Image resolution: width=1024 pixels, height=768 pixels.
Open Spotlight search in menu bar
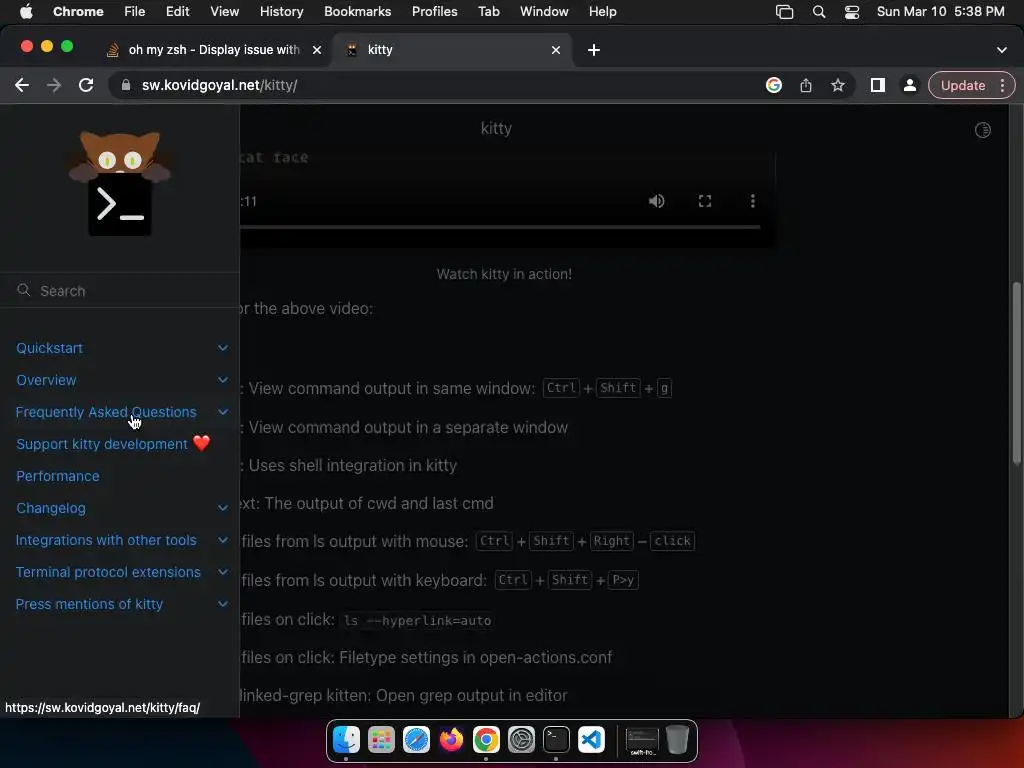[819, 12]
